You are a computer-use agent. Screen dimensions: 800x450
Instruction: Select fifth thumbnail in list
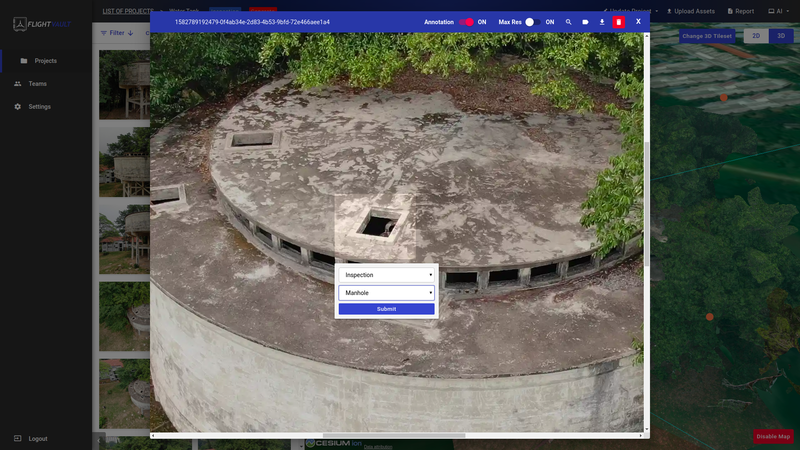(x=124, y=394)
